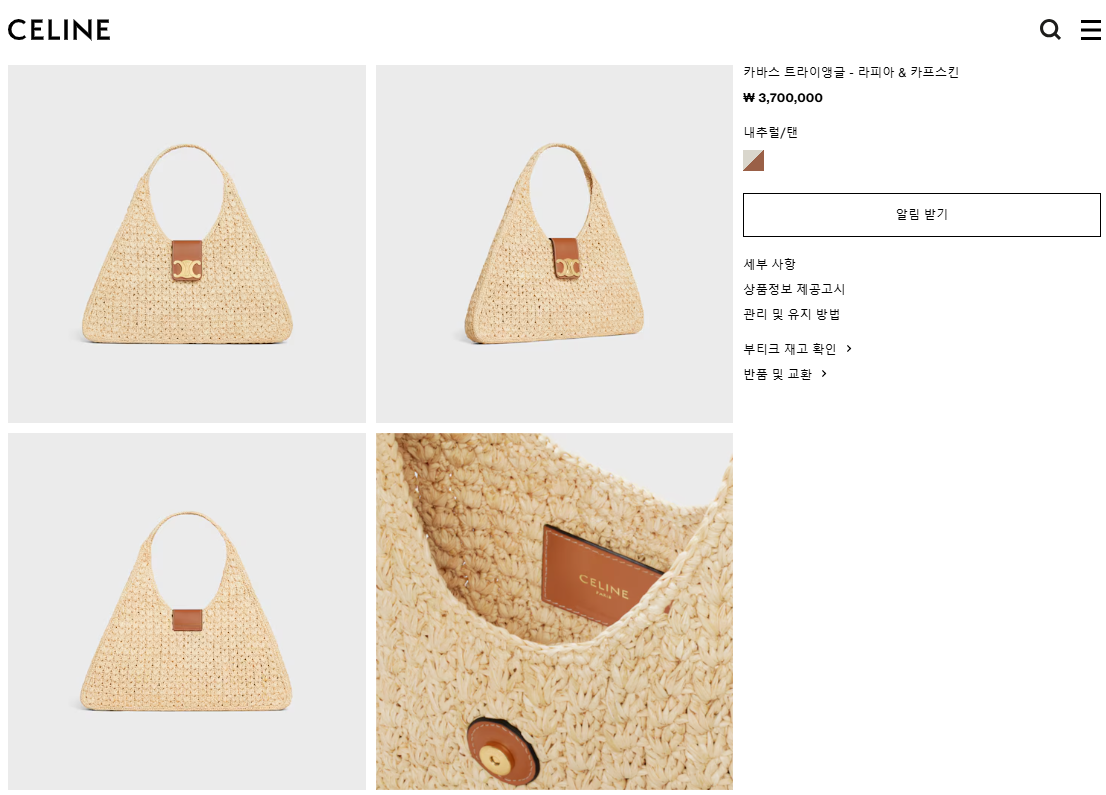Click the 알림 받기 button
The width and height of the screenshot is (1106, 795).
(921, 214)
